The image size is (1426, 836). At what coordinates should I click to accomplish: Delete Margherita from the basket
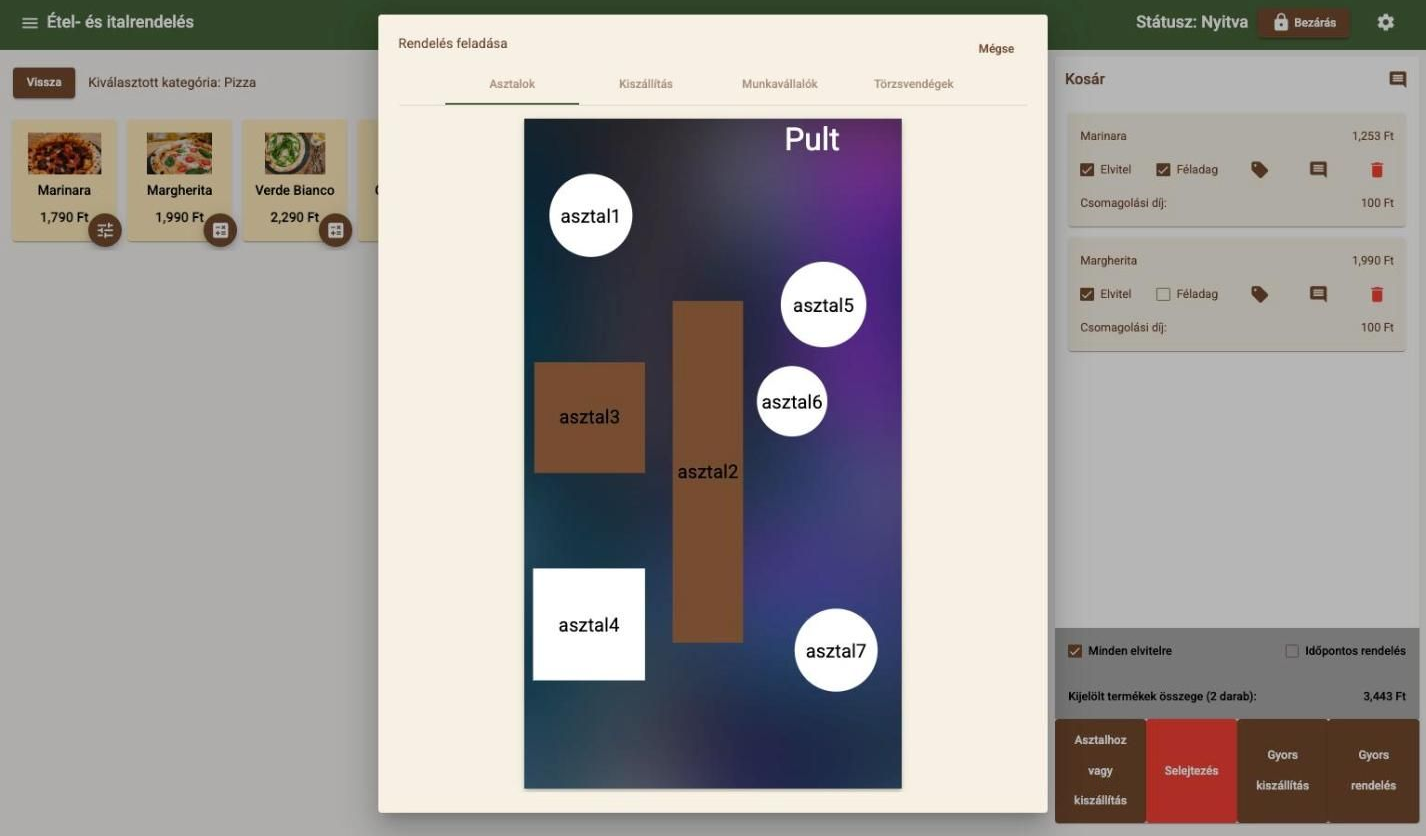pyautogui.click(x=1377, y=294)
